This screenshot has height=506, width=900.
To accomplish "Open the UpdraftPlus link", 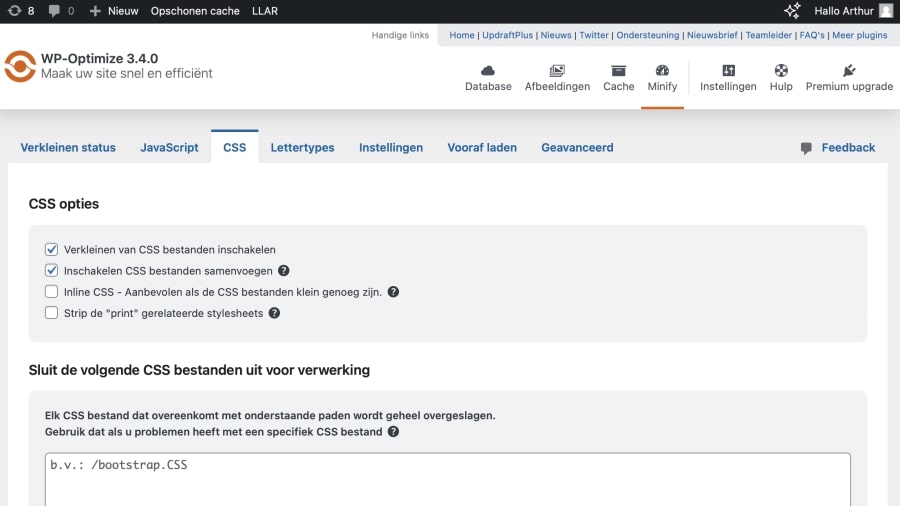I will tap(508, 35).
